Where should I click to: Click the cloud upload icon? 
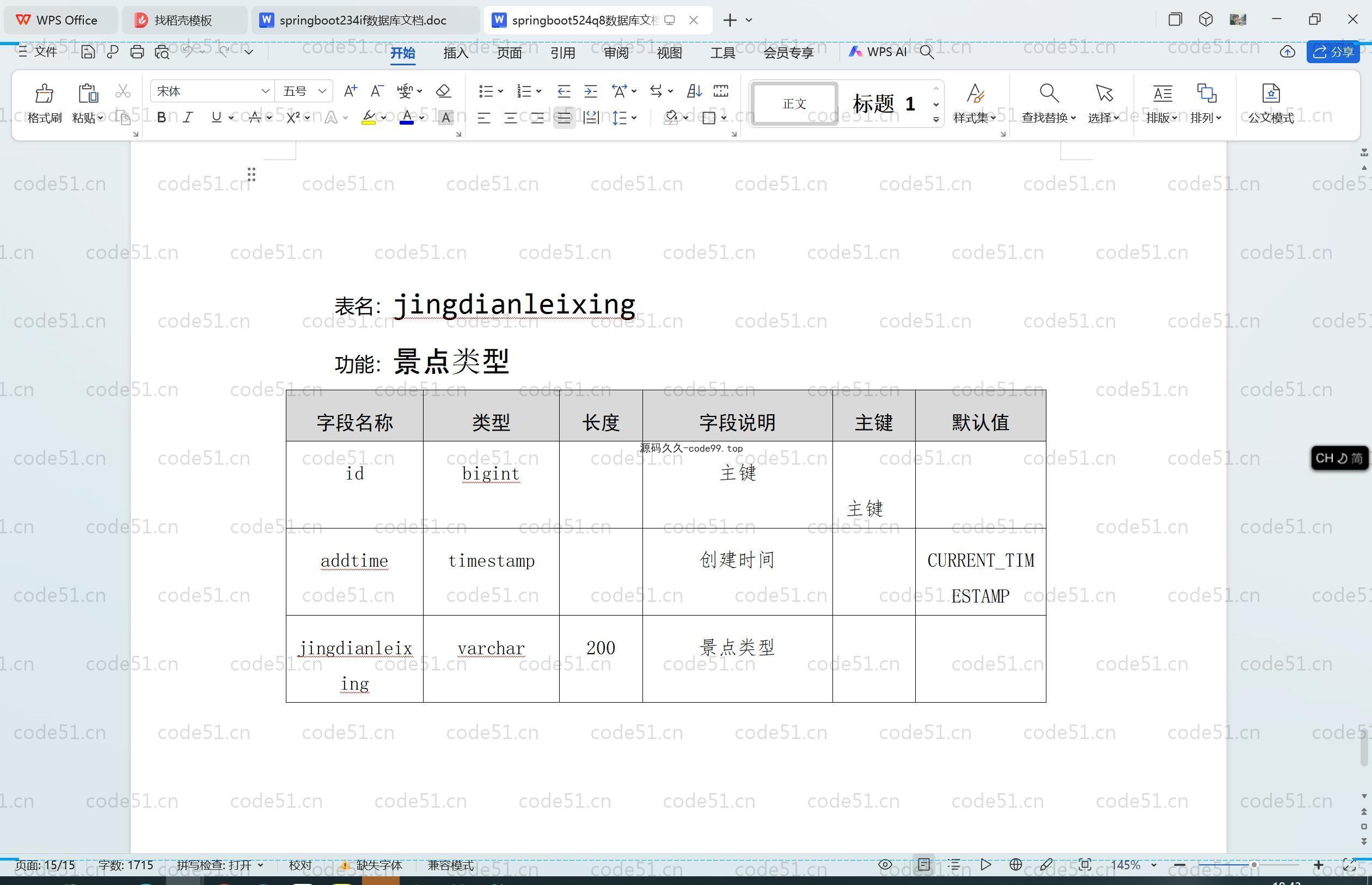(1287, 52)
